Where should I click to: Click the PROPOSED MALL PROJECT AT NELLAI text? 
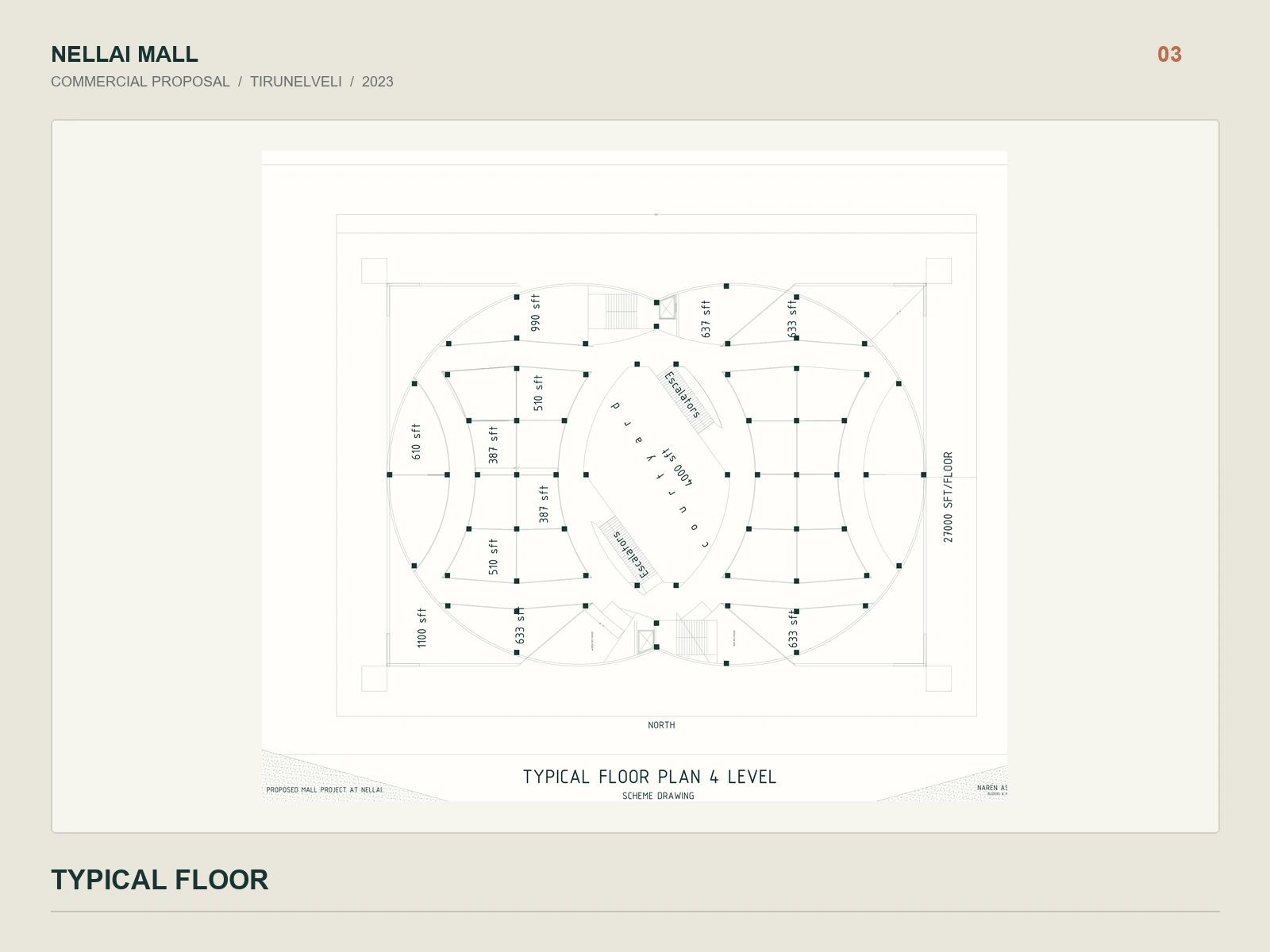tap(325, 790)
